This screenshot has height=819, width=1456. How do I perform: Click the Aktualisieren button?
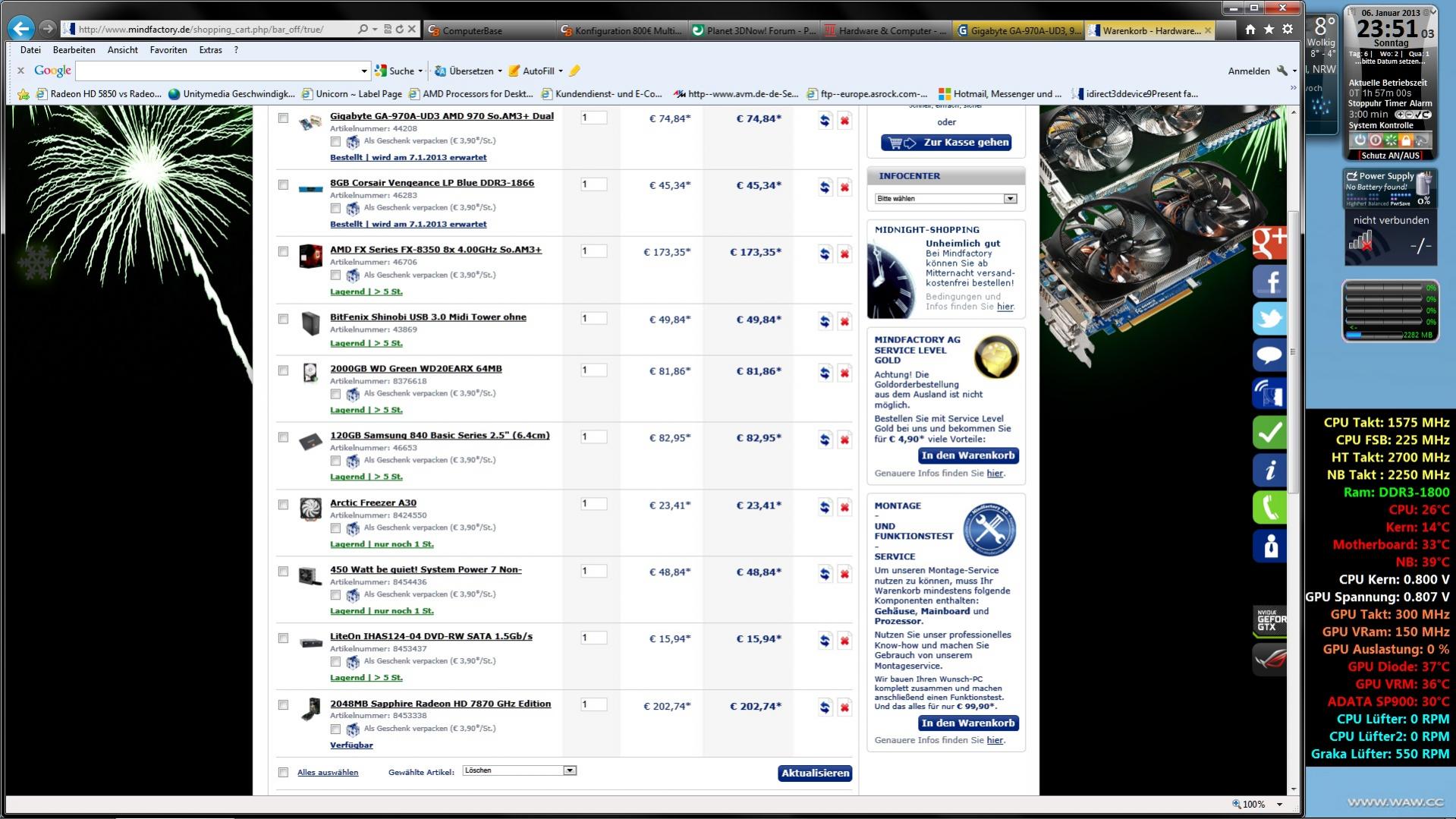815,773
